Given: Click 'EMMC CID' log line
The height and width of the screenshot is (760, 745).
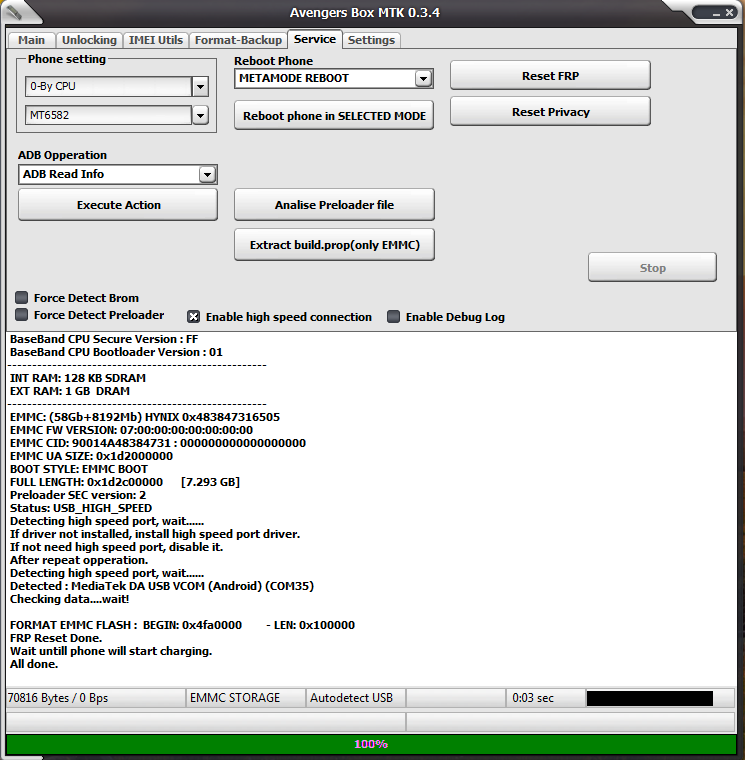Looking at the screenshot, I should [158, 443].
